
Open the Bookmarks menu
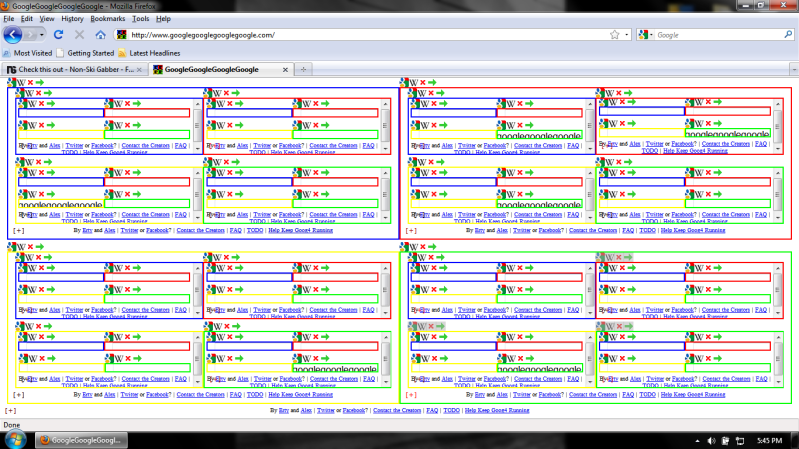pyautogui.click(x=108, y=18)
